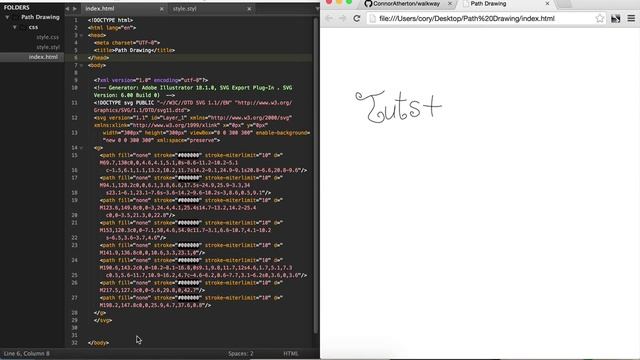The width and height of the screenshot is (640, 360).
Task: Click the <!DOCTYPE html> line
Action: click(110, 20)
